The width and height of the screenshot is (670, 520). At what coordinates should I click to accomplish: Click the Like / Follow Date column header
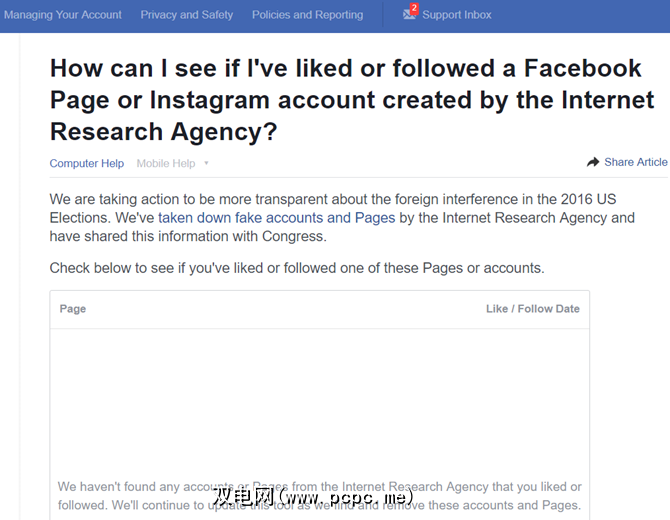coord(532,309)
